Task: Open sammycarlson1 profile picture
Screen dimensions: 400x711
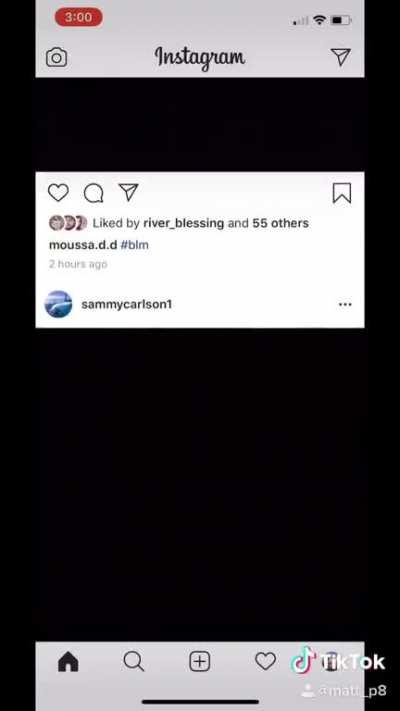Action: (59, 304)
